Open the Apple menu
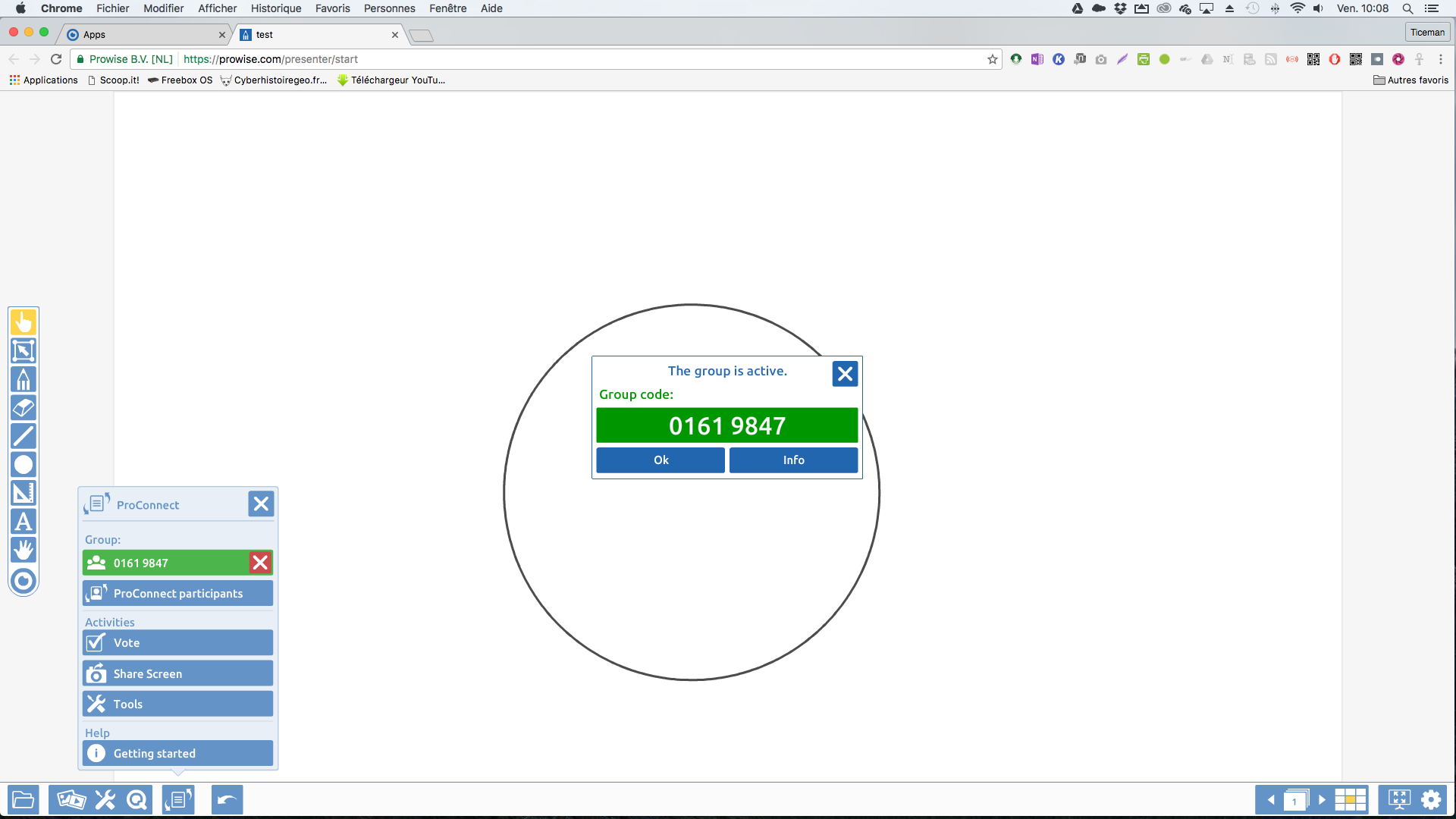The height and width of the screenshot is (819, 1456). (20, 8)
